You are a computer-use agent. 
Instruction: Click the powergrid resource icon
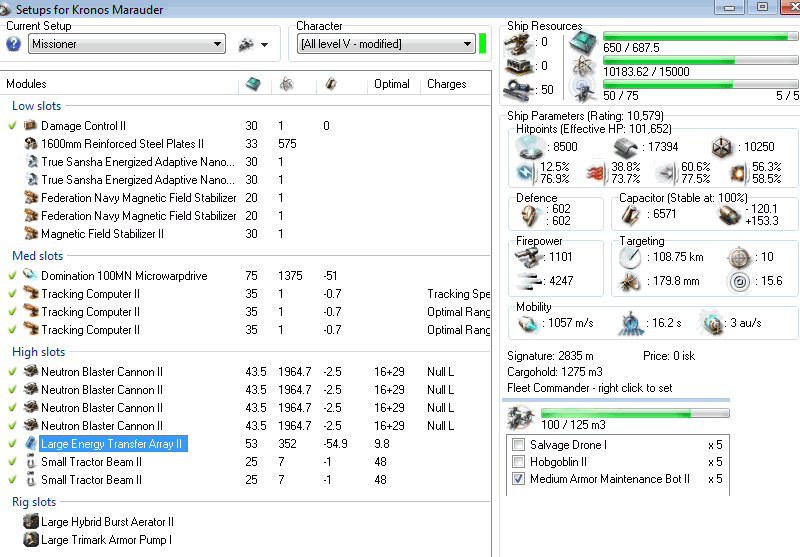(x=583, y=66)
